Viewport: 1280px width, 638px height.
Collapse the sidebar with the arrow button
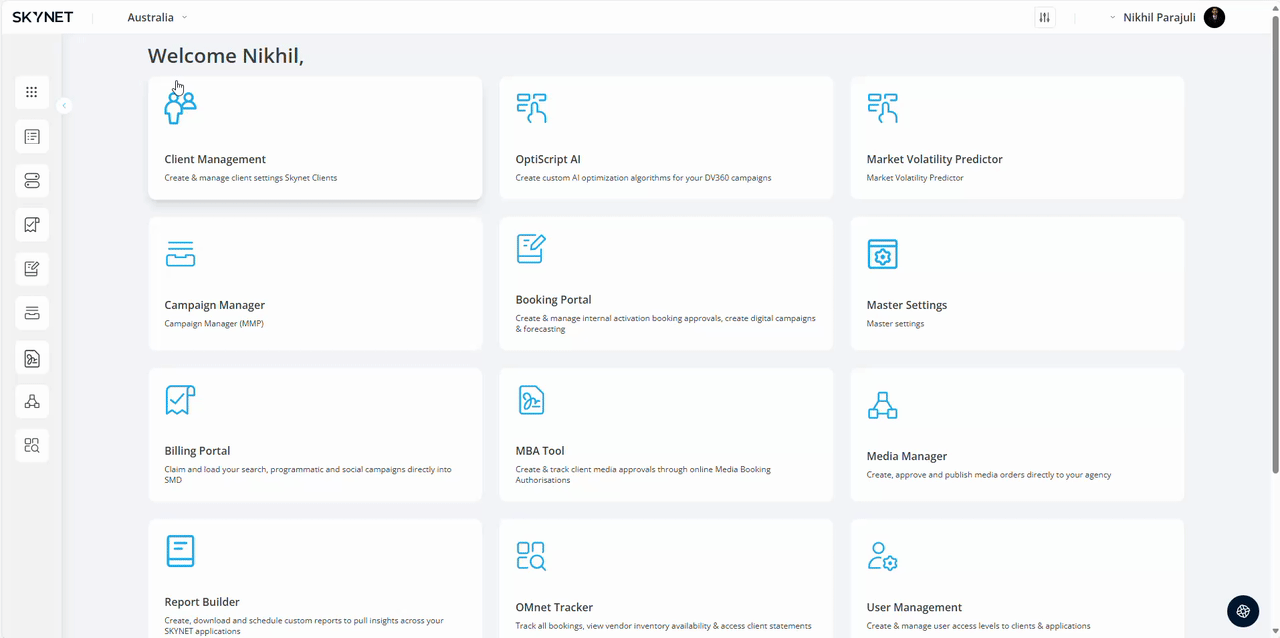coord(64,106)
